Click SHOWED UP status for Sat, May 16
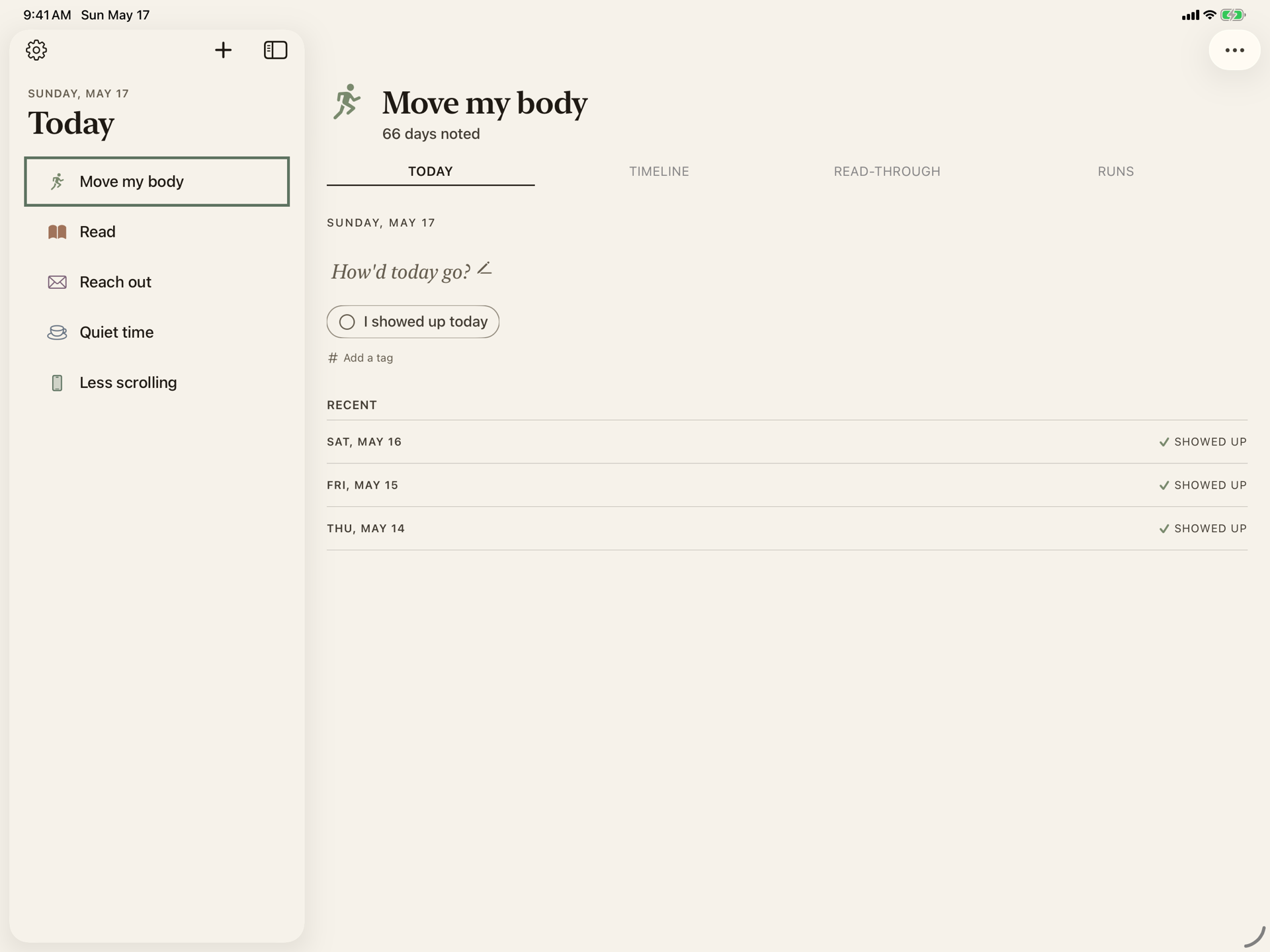 tap(1203, 442)
